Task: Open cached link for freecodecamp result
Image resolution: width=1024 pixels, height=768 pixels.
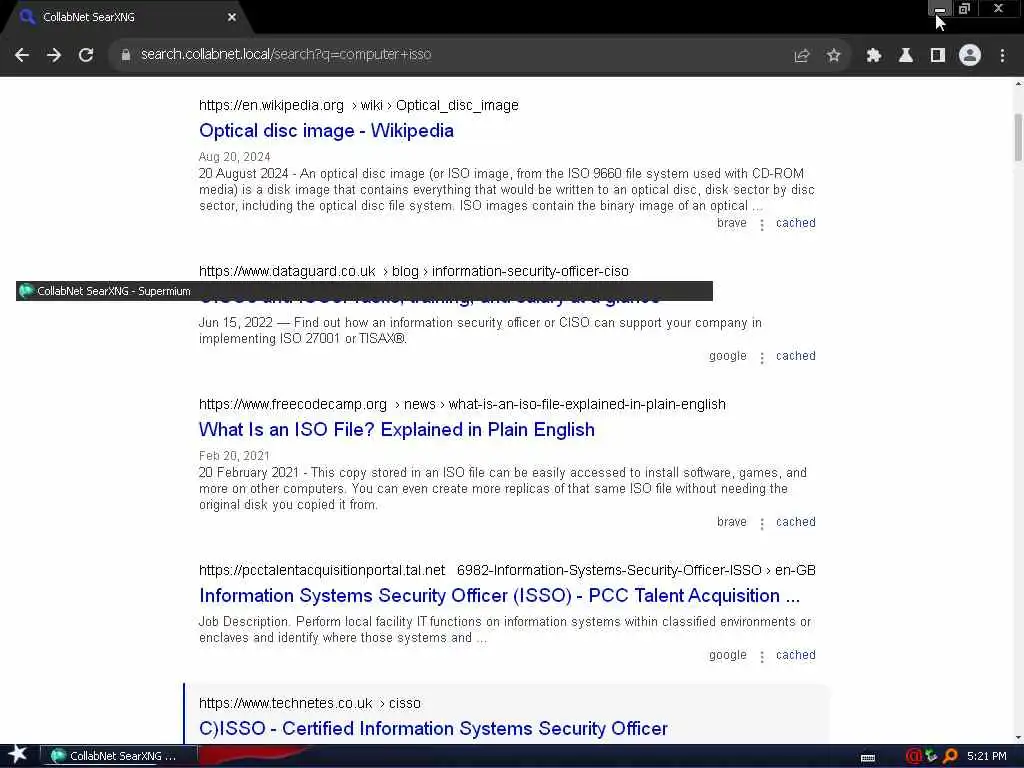Action: [795, 522]
